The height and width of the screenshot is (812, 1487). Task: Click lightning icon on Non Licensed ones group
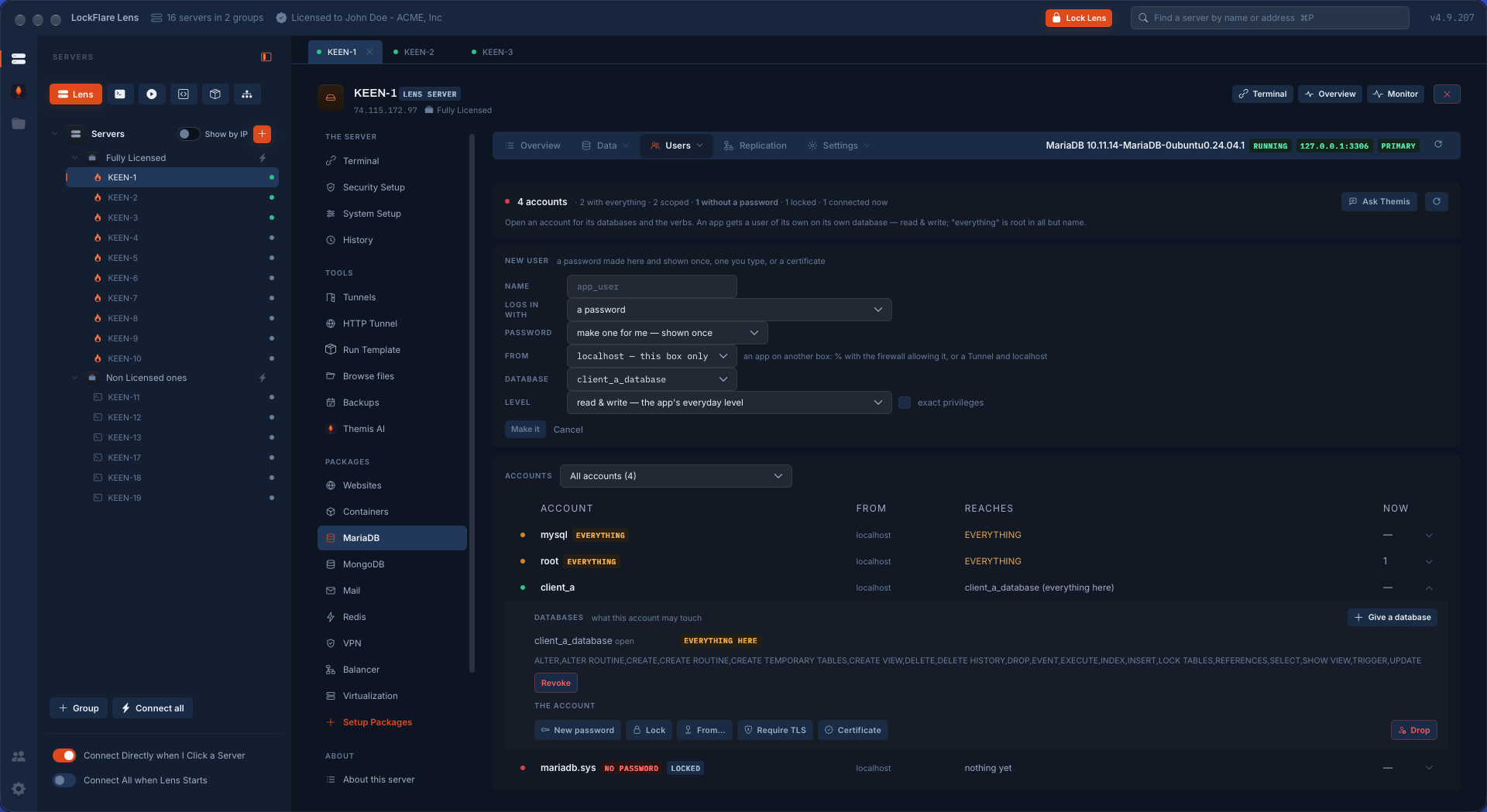(263, 378)
